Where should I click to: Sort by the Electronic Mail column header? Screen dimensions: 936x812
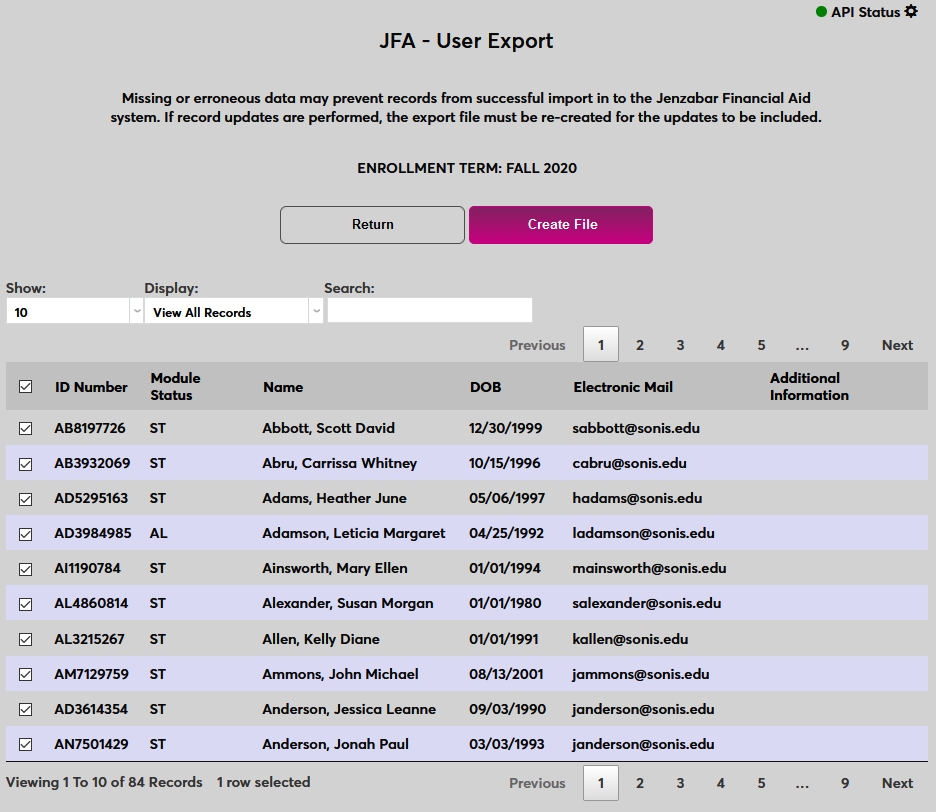click(x=623, y=387)
